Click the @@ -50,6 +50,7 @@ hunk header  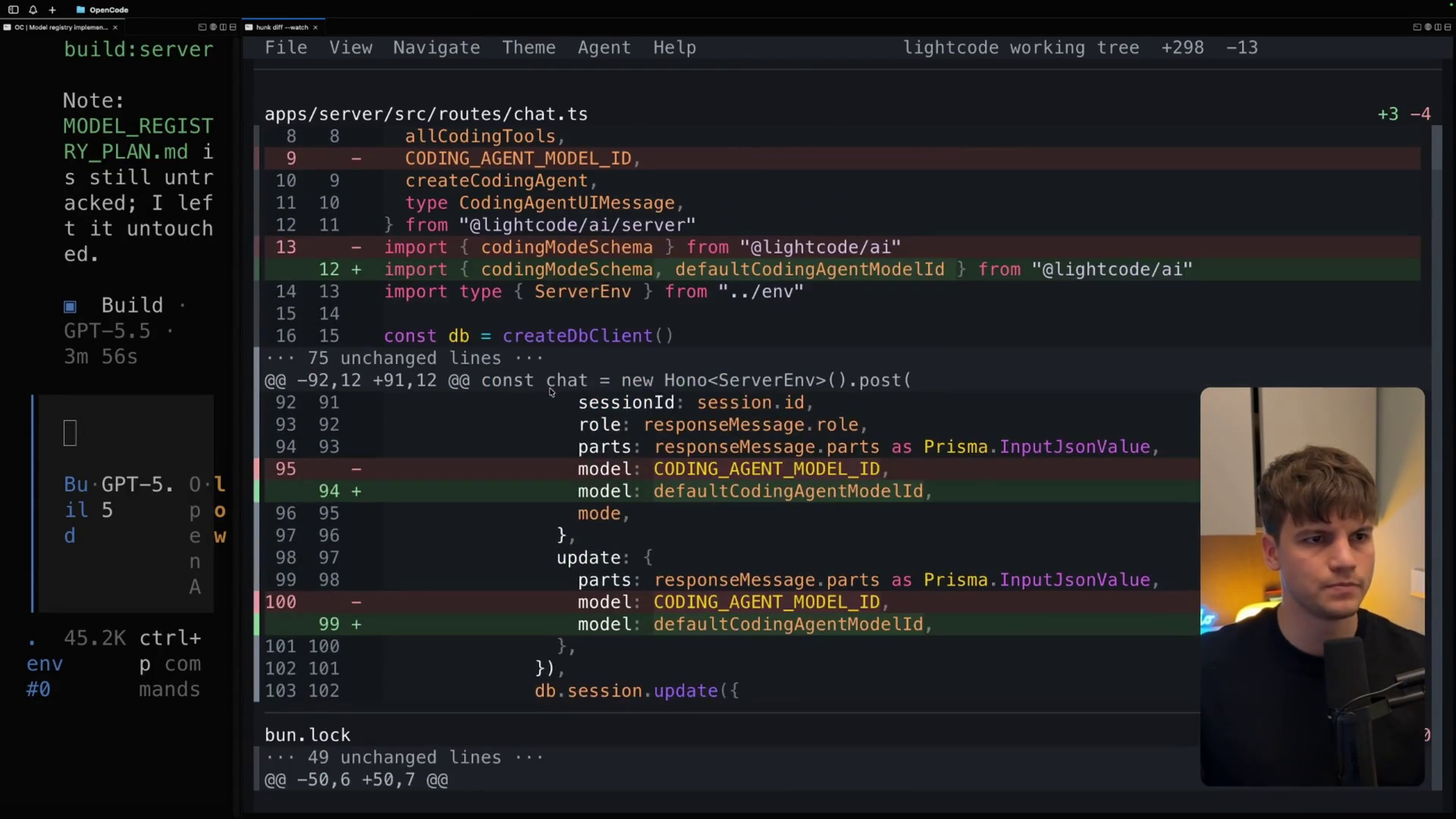tap(356, 780)
